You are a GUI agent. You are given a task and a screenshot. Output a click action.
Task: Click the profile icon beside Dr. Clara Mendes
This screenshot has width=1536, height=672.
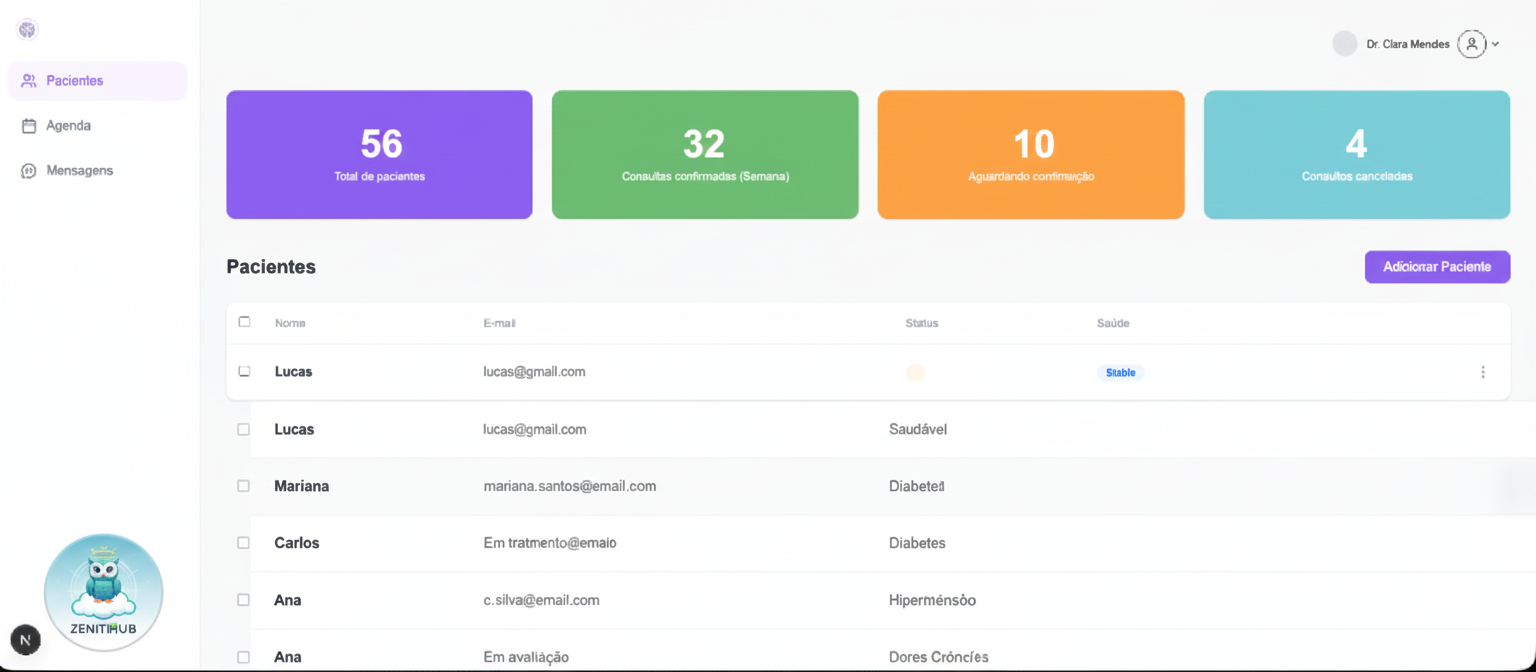point(1470,43)
